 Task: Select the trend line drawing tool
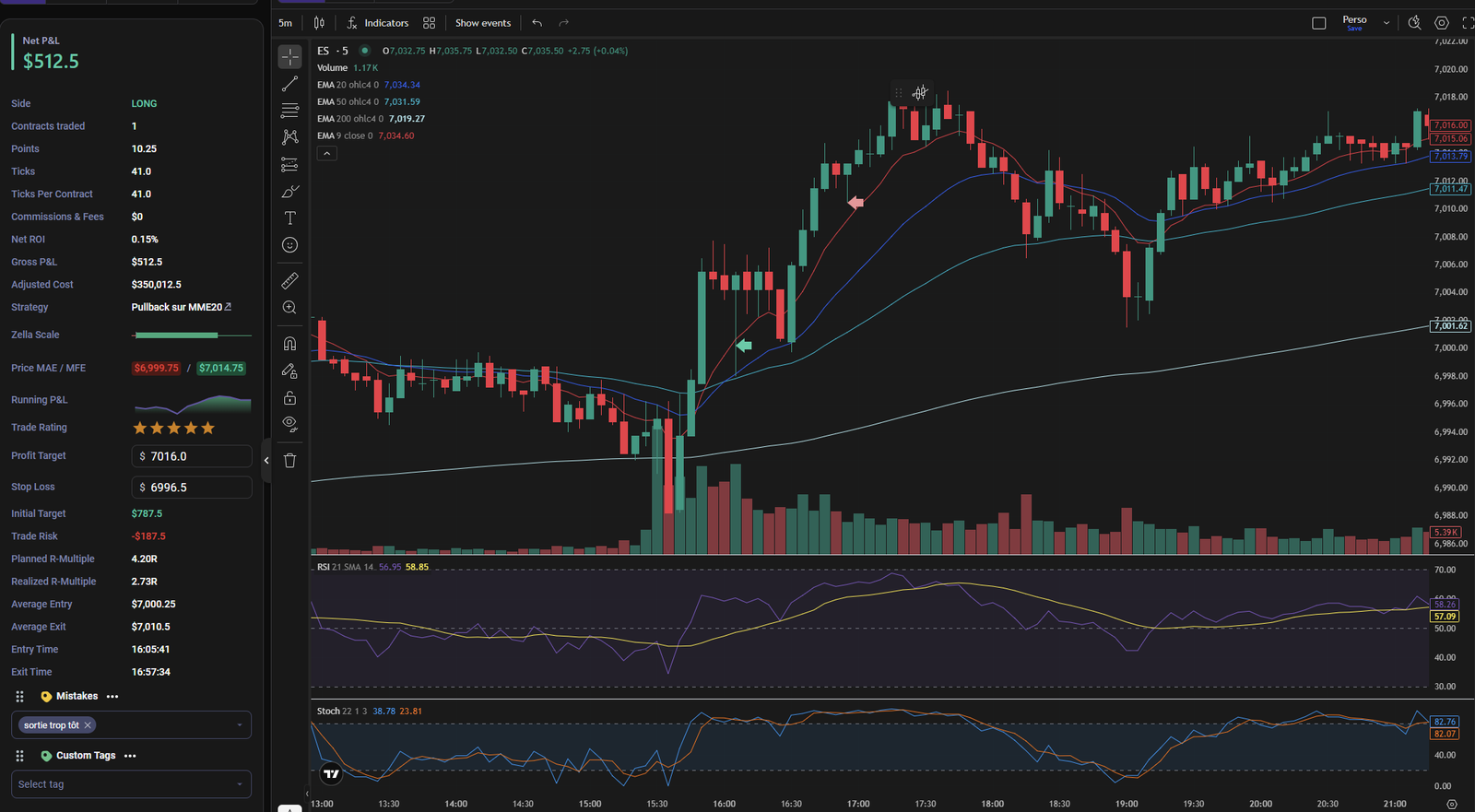(x=289, y=84)
